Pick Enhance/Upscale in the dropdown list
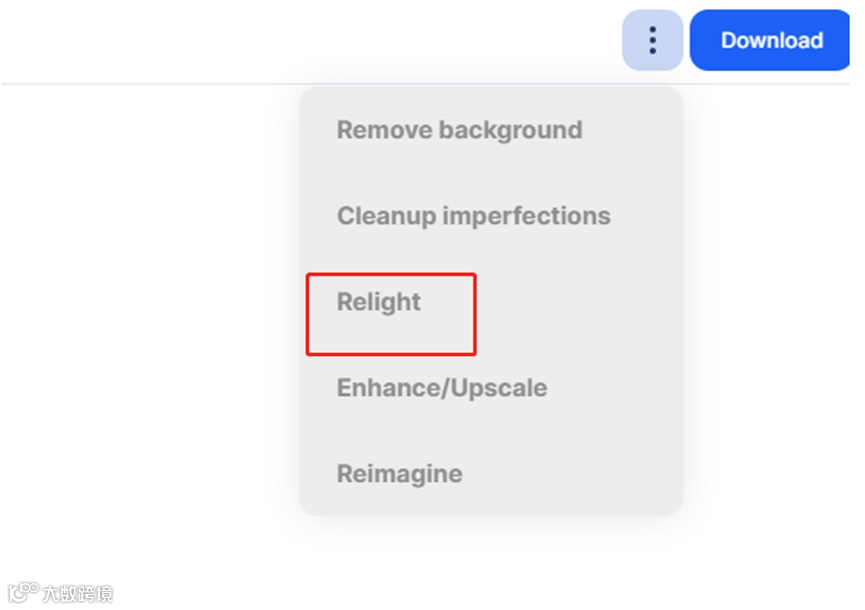This screenshot has height=610, width=865. 441,388
